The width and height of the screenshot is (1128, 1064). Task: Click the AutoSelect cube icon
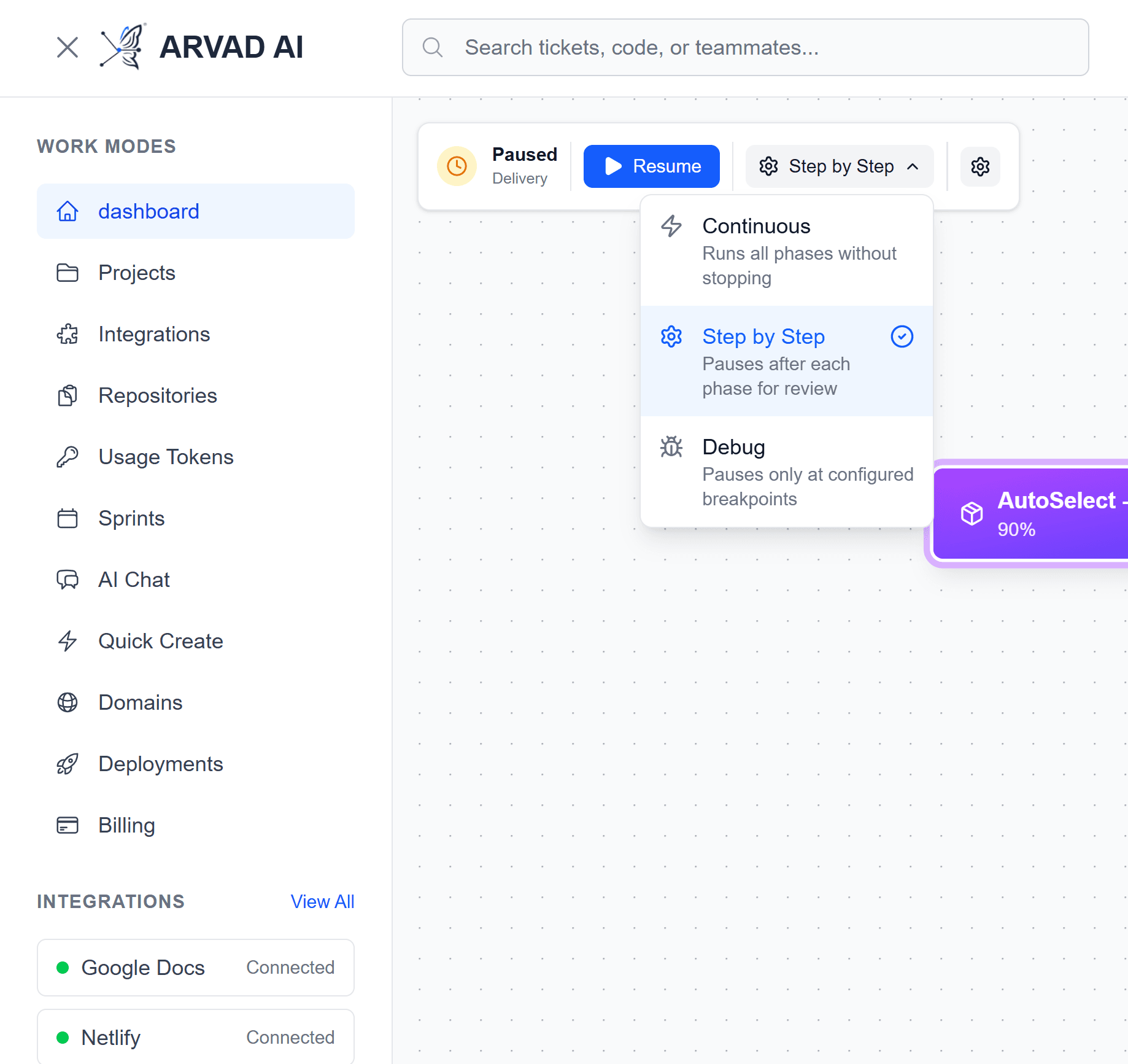point(972,513)
